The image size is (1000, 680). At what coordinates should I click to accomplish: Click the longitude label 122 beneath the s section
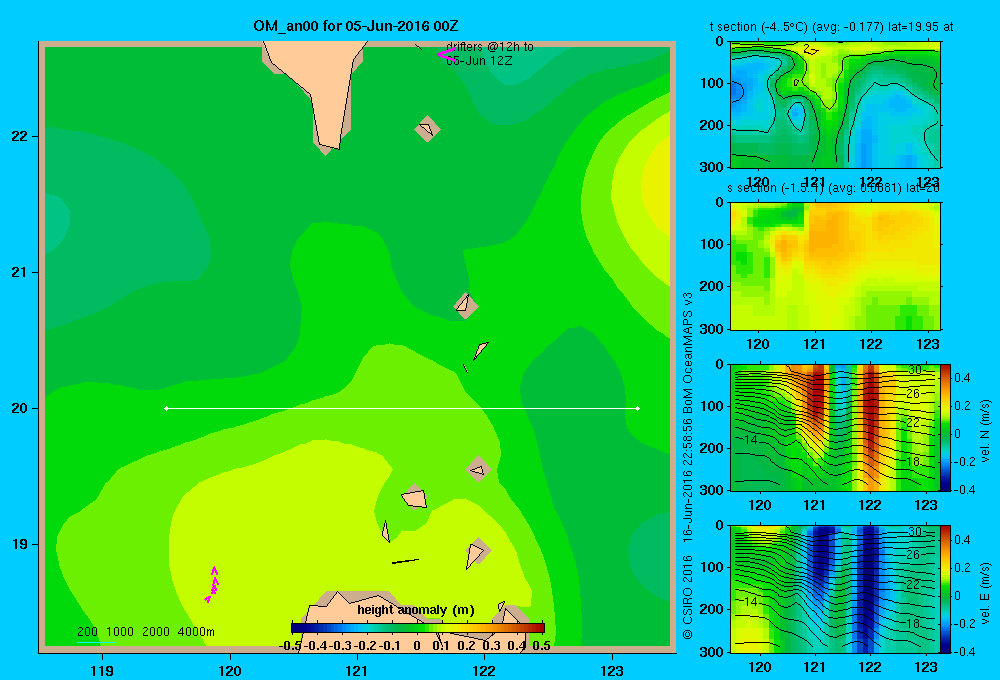[871, 344]
